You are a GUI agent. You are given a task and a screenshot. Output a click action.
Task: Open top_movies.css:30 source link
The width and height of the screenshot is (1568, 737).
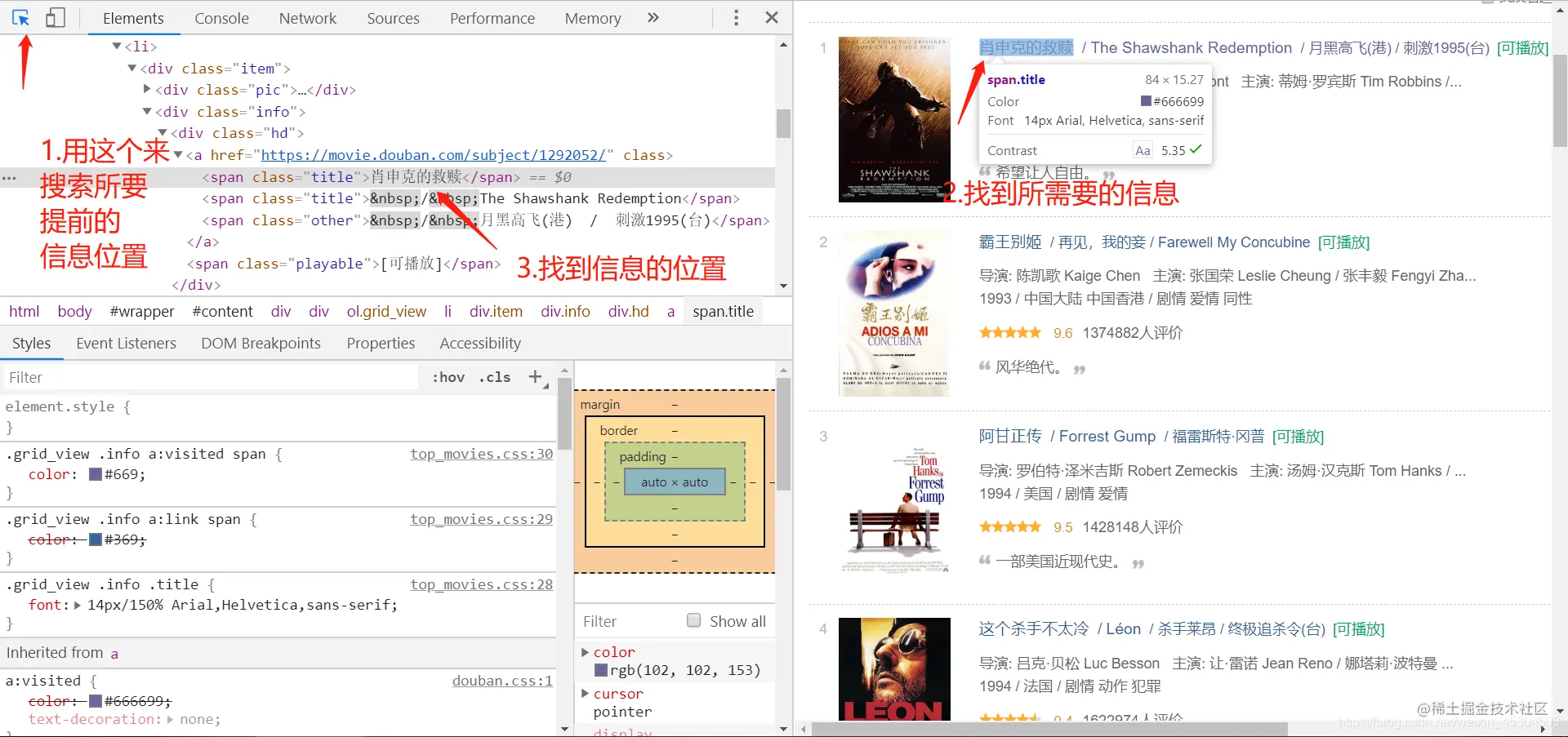481,454
